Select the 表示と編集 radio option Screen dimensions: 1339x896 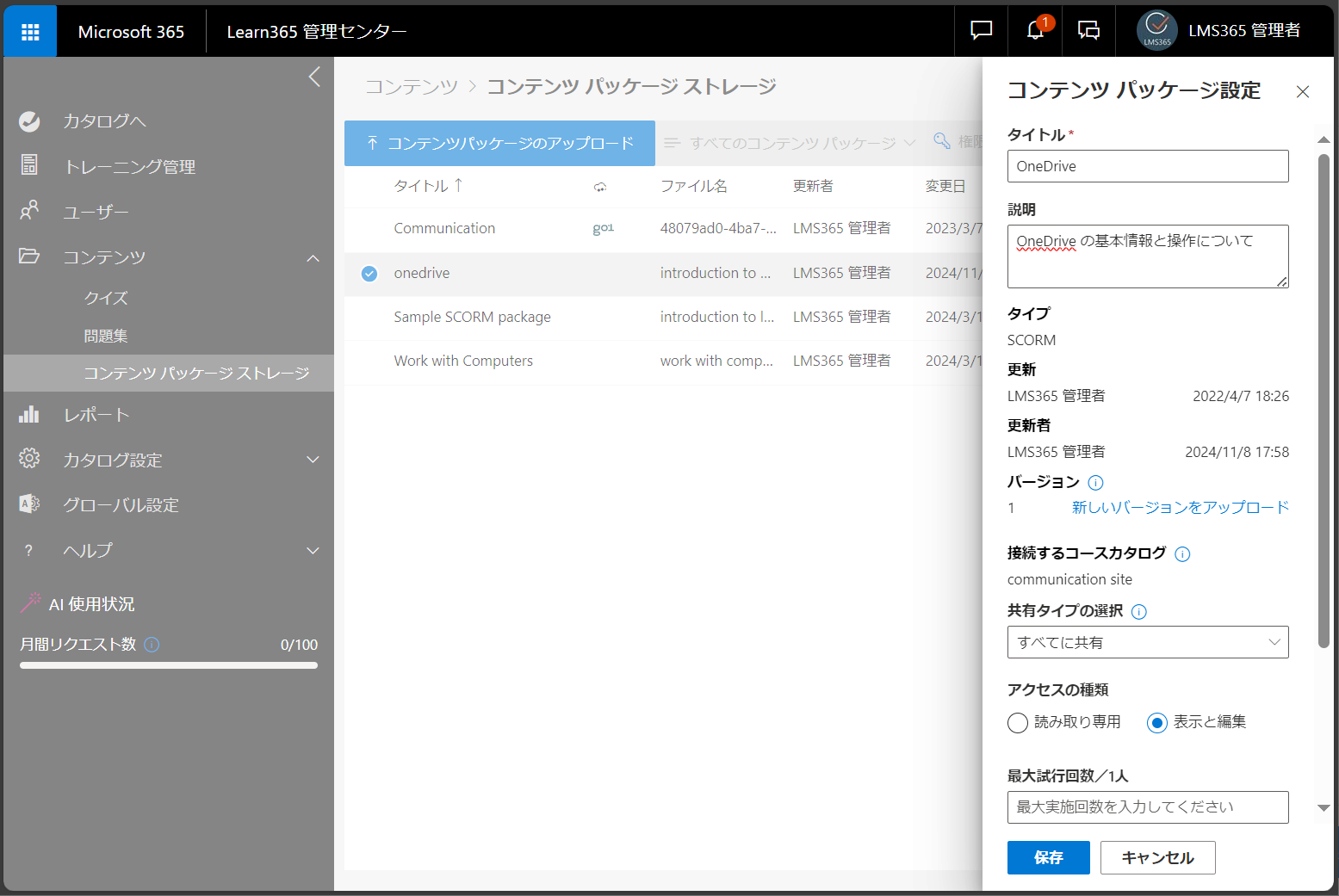[x=1157, y=723]
